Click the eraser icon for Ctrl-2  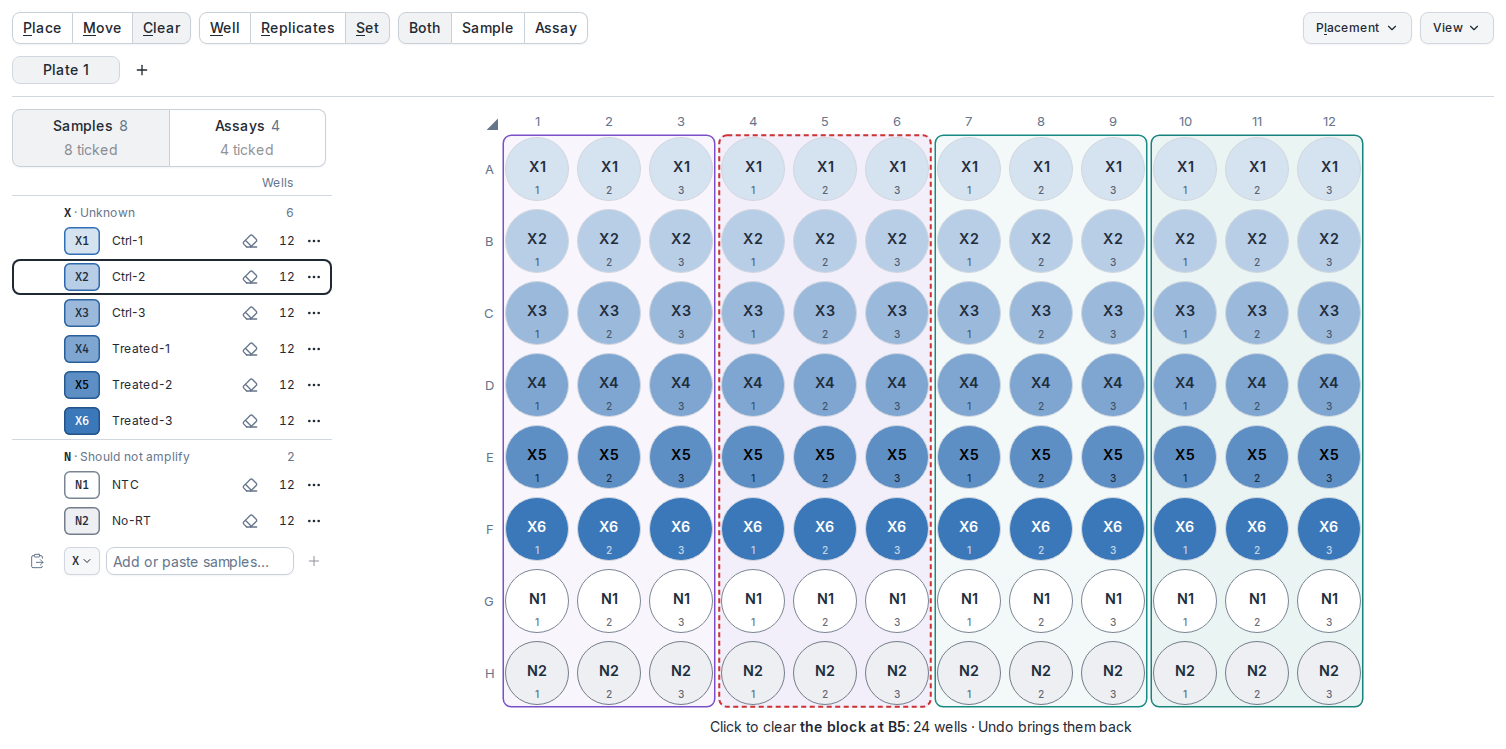click(x=250, y=277)
